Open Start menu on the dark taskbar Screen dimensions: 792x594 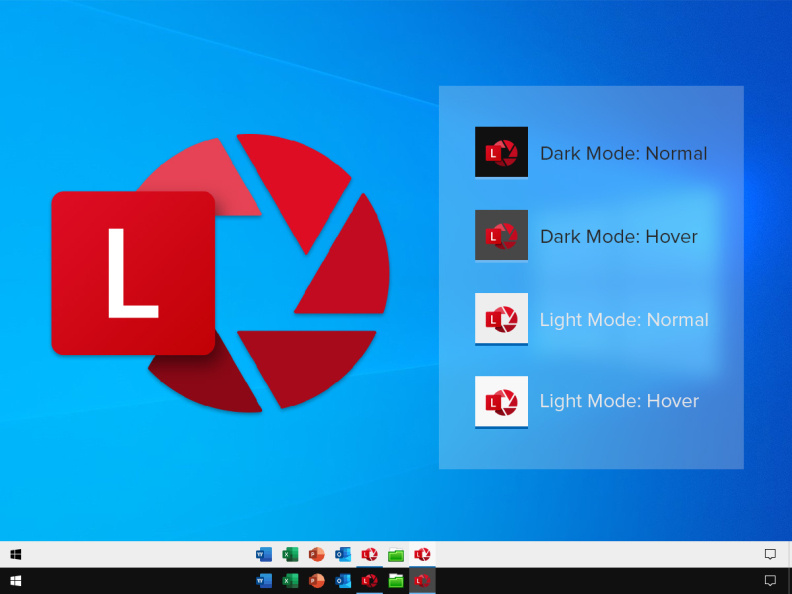(16, 580)
